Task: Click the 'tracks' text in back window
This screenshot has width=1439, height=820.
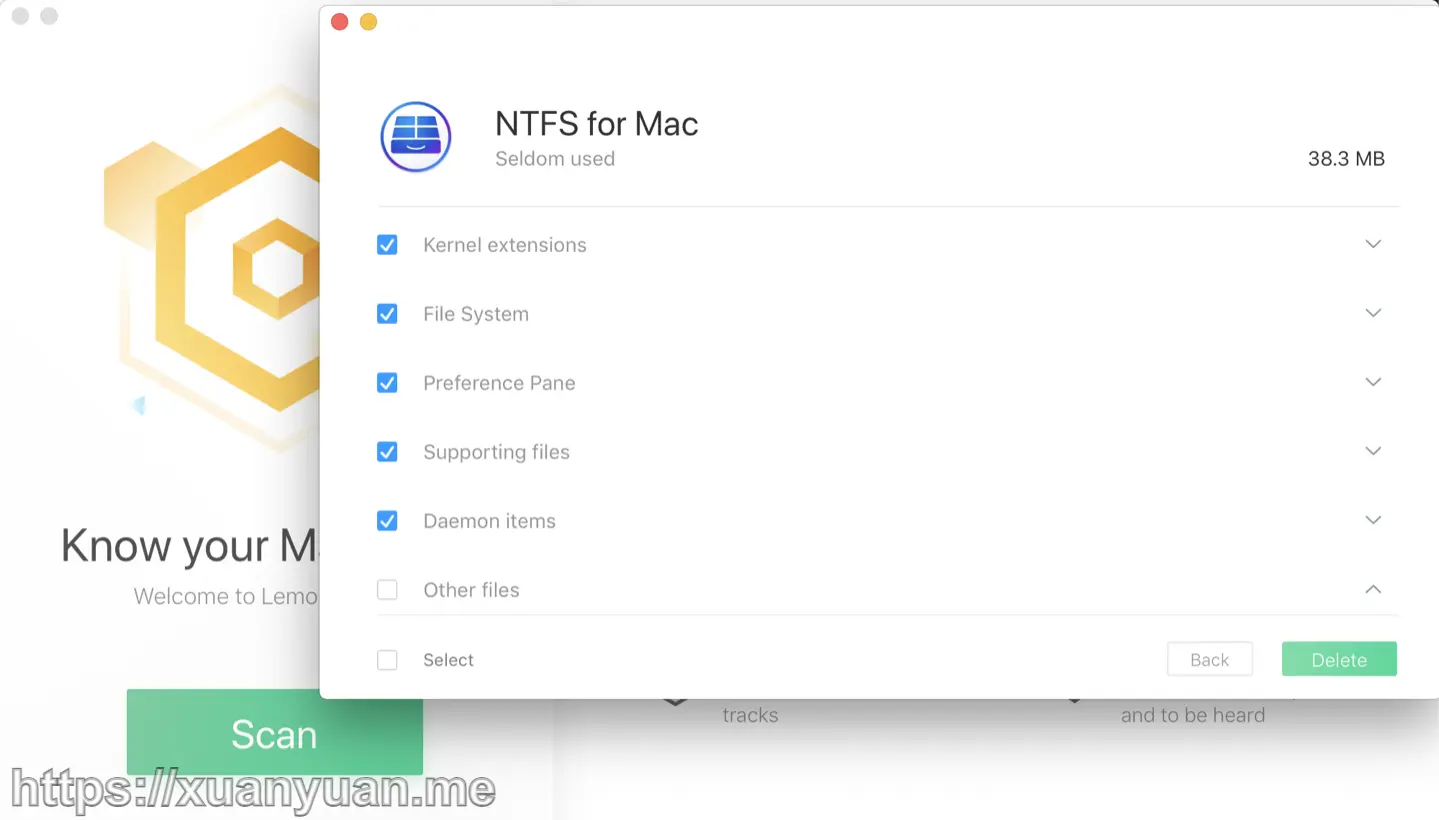Action: (750, 715)
